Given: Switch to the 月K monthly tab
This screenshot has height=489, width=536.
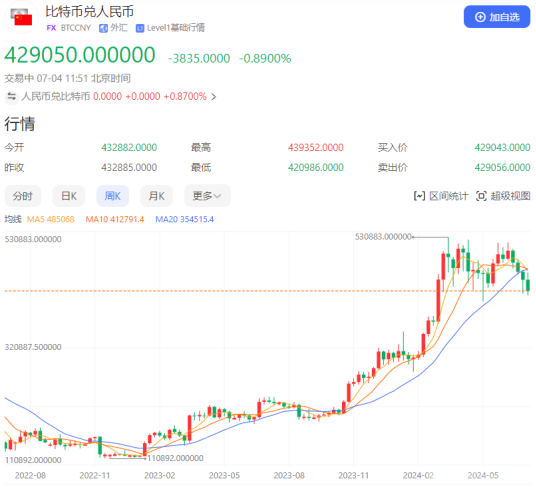Looking at the screenshot, I should click(x=157, y=196).
